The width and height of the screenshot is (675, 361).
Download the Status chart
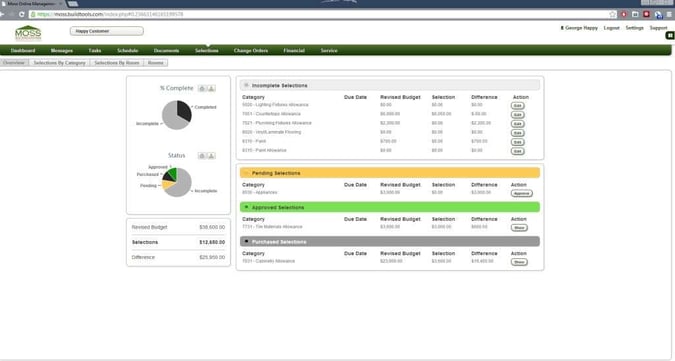(211, 156)
